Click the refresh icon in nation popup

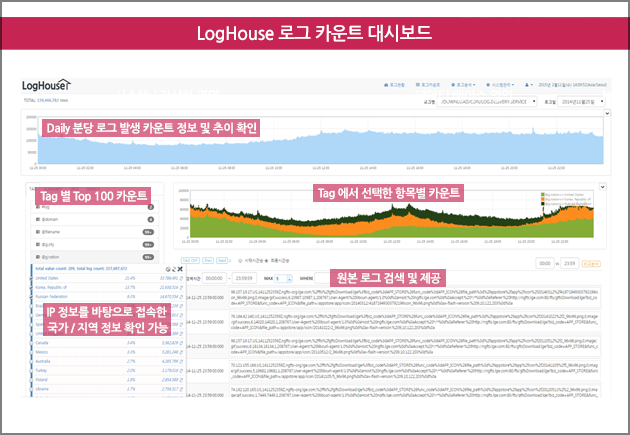coord(174,269)
